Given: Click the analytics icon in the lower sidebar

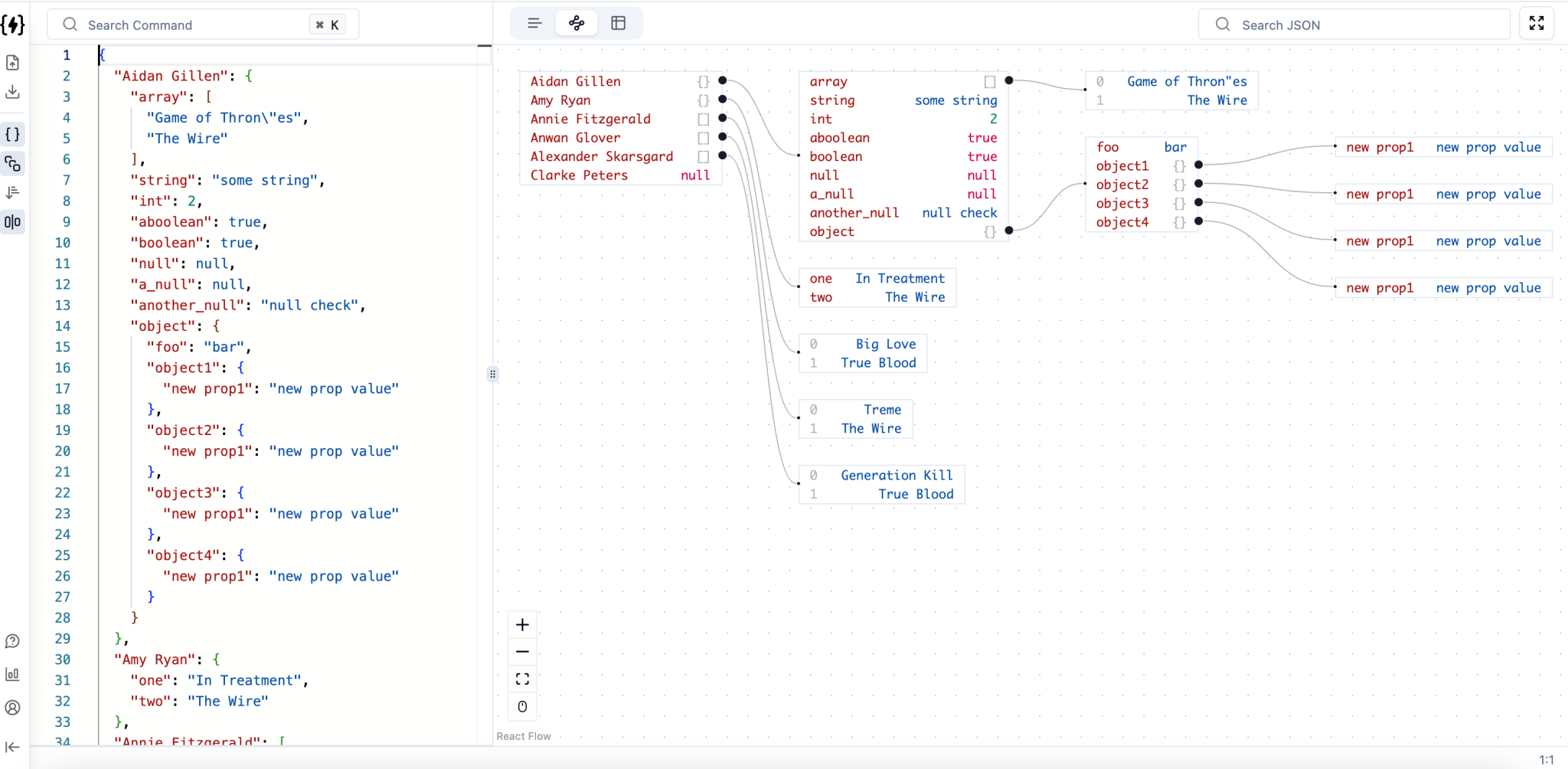Looking at the screenshot, I should click(12, 675).
